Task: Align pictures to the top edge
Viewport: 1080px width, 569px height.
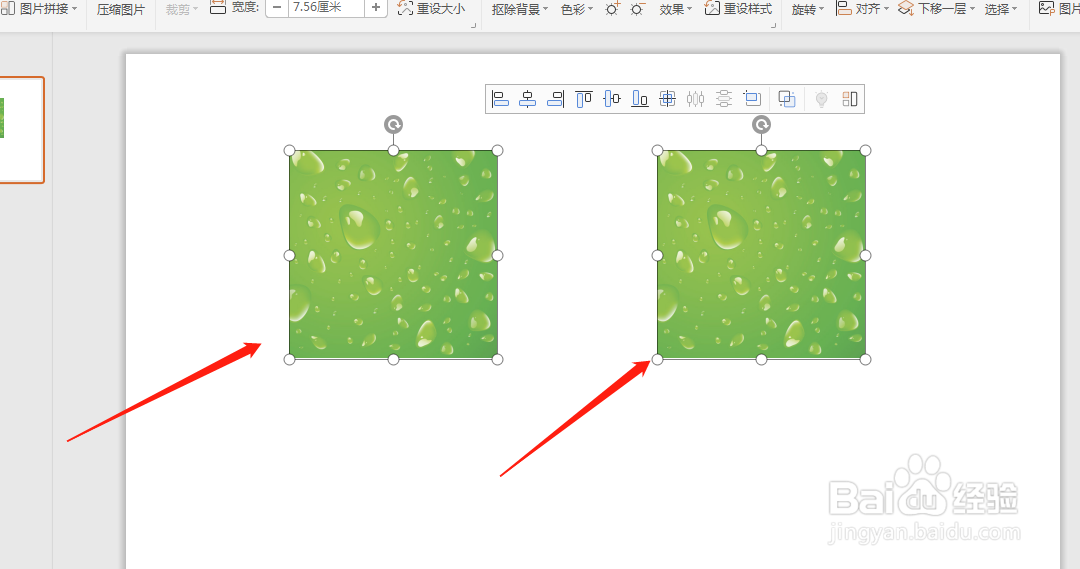Action: [584, 99]
